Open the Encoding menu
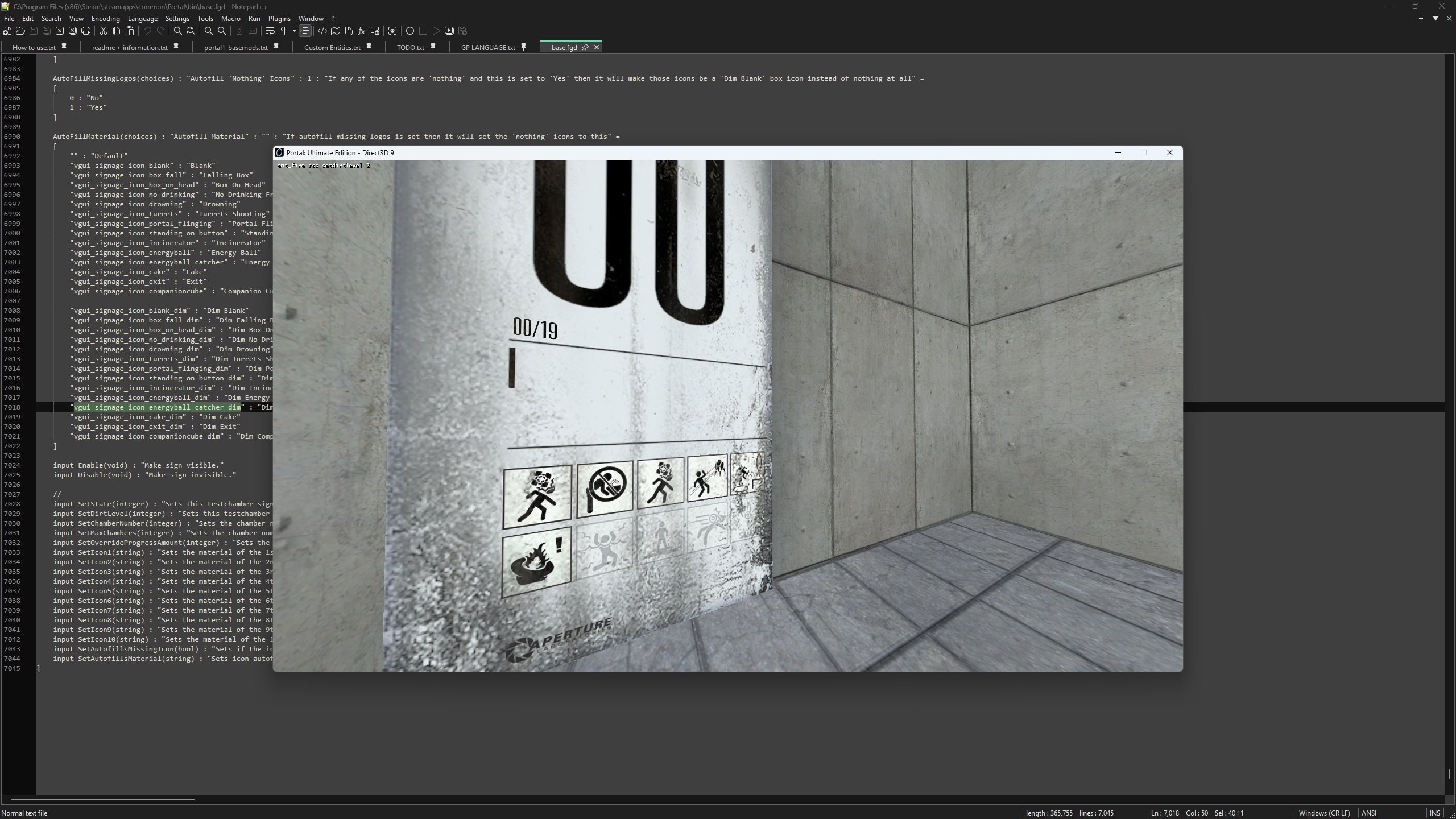Viewport: 1456px width, 819px height. click(x=106, y=19)
